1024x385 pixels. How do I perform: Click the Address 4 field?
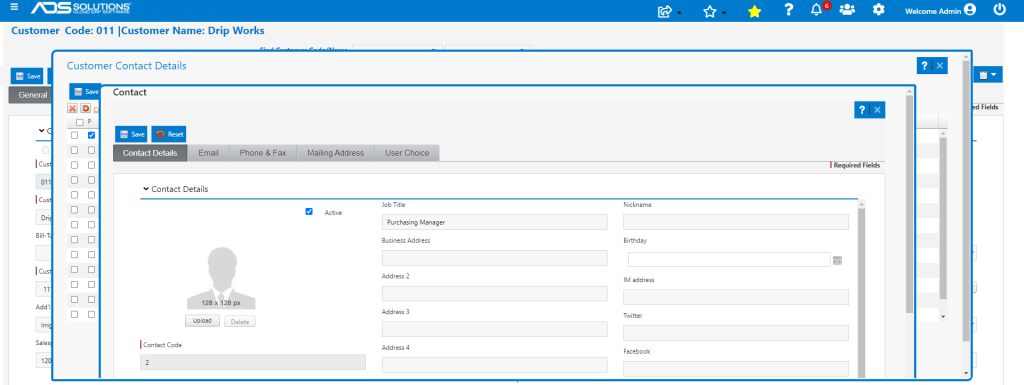pos(494,365)
